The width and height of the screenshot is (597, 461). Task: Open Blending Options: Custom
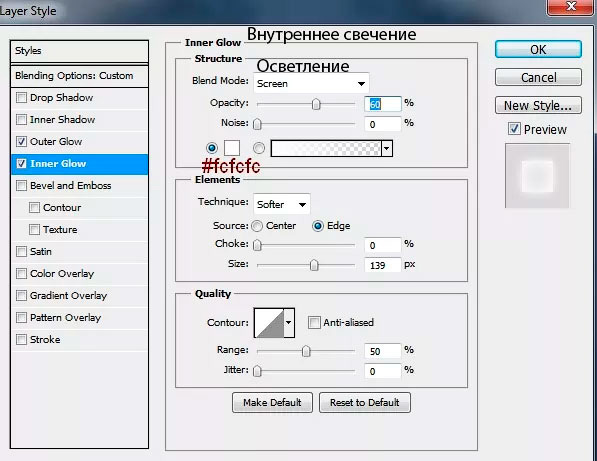pos(79,76)
